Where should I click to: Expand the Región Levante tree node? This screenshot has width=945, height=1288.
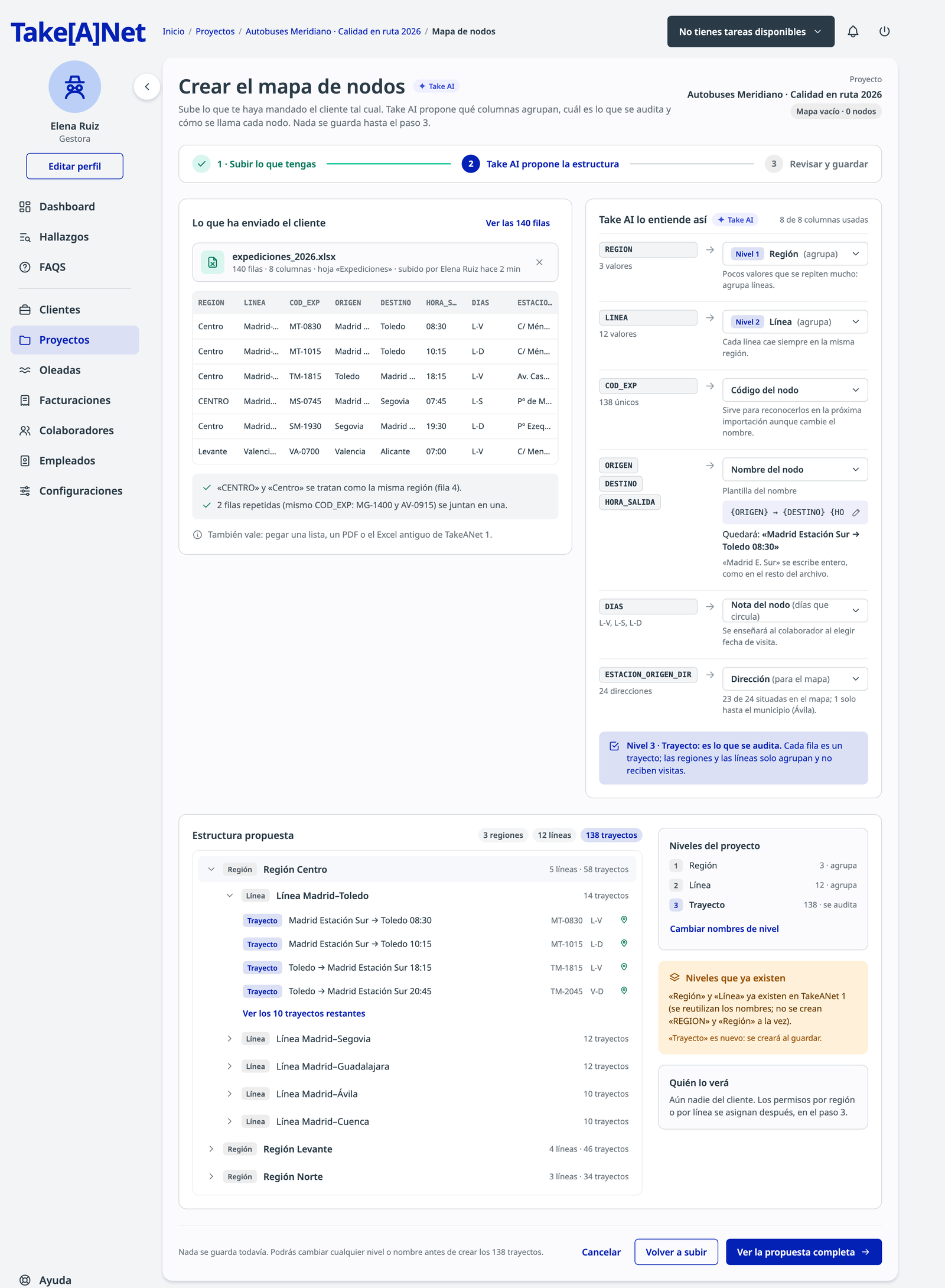tap(211, 1149)
